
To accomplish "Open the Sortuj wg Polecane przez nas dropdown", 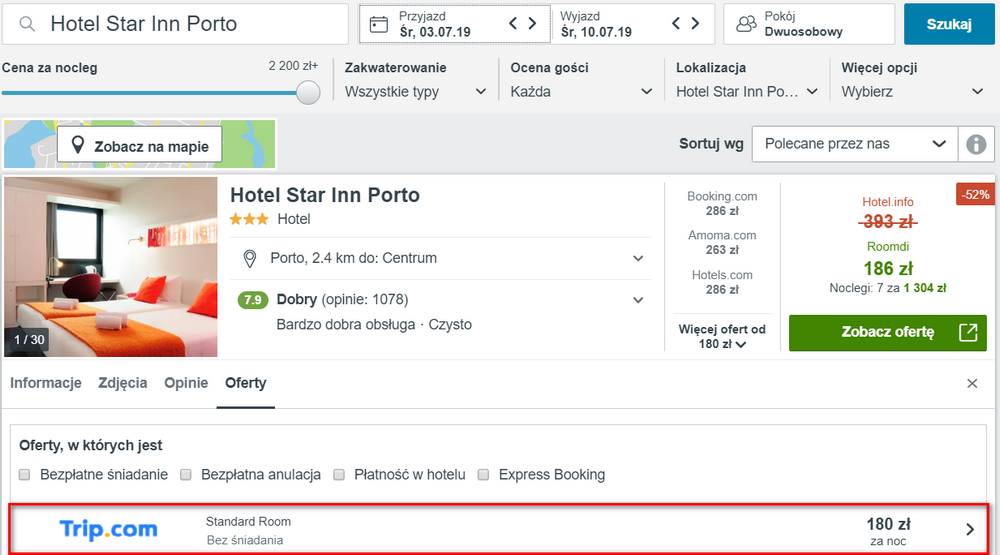I will pos(855,144).
